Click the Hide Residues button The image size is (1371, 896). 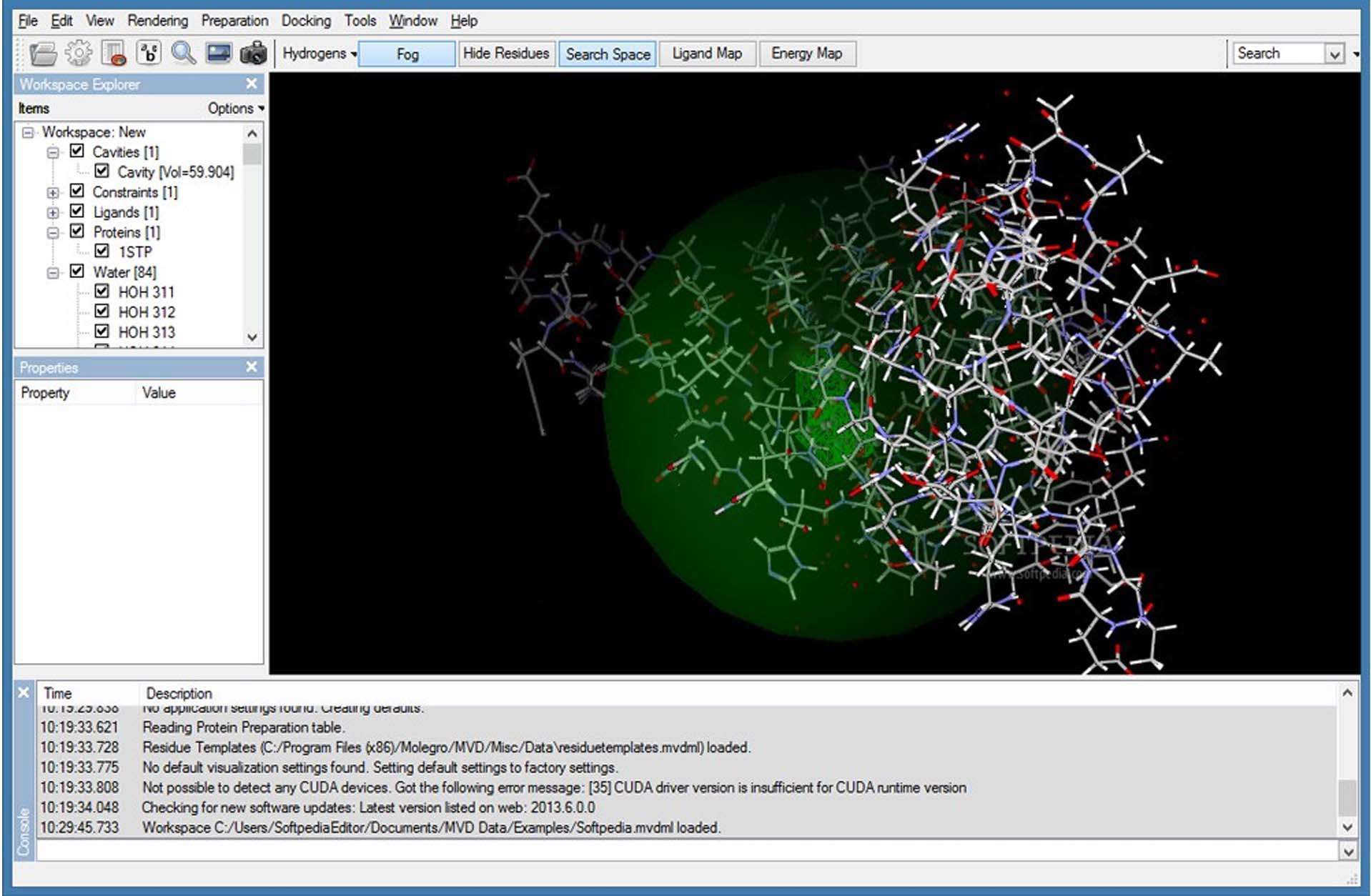[505, 54]
